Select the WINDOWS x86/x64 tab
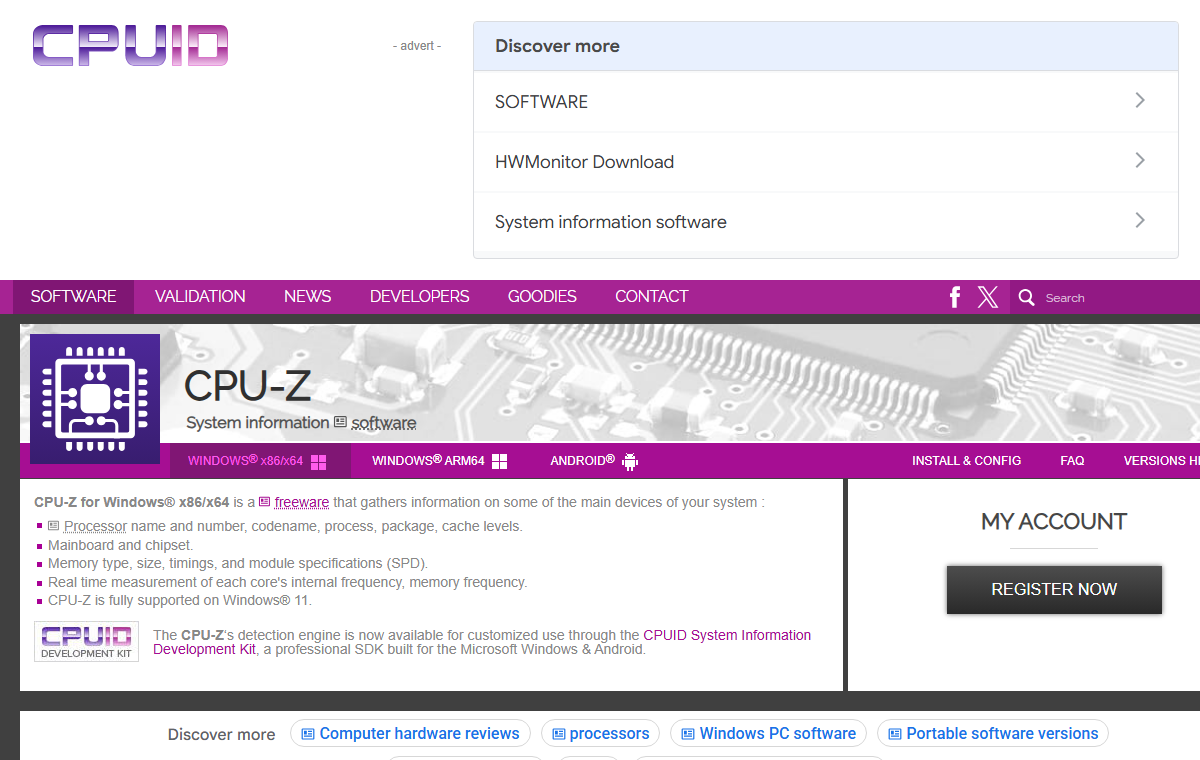 point(260,461)
